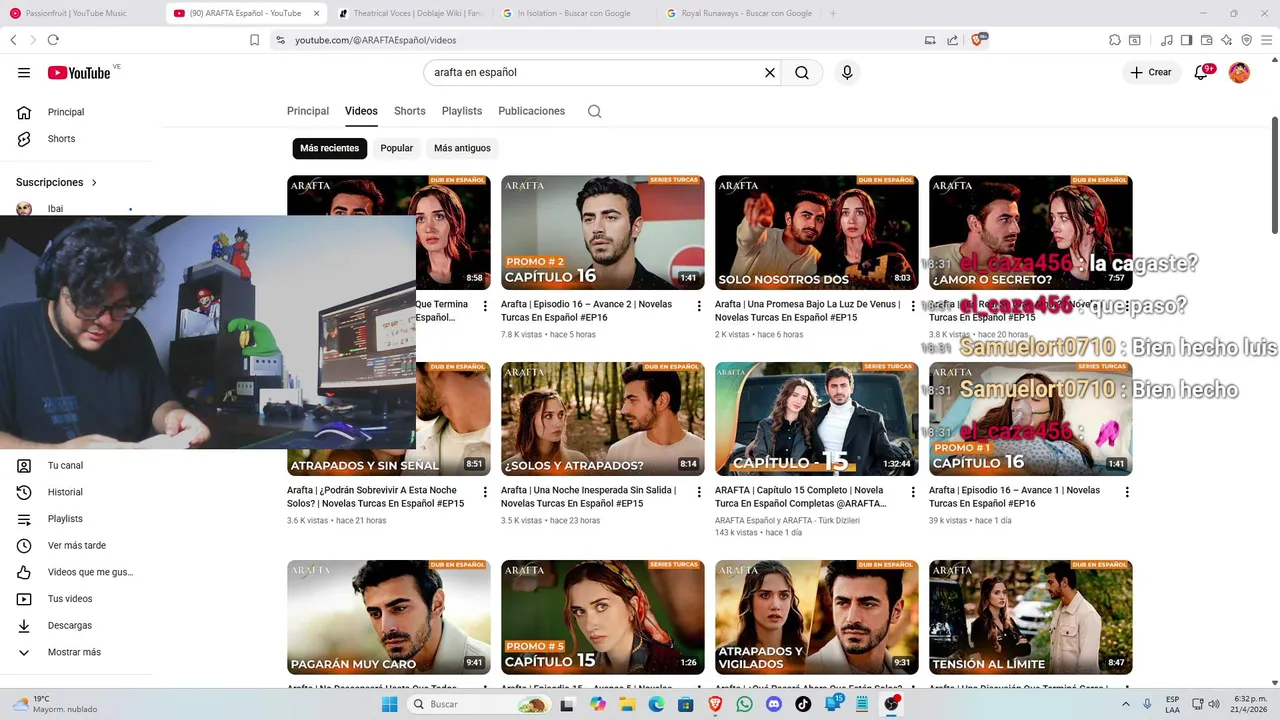This screenshot has height=720, width=1280.
Task: Open the Brave music note playlist icon
Action: (x=1167, y=40)
